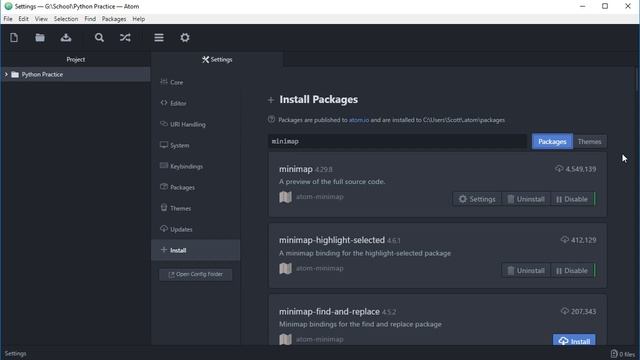Click the 0 files status bar indicator
This screenshot has width=640, height=360.
(623, 354)
